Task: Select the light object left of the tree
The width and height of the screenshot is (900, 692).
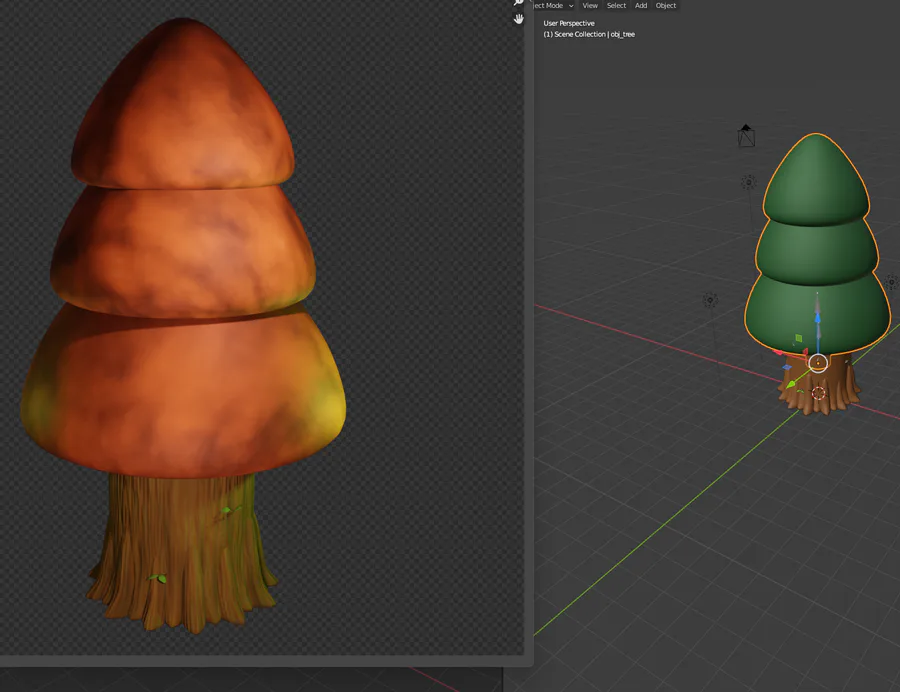Action: [x=710, y=300]
